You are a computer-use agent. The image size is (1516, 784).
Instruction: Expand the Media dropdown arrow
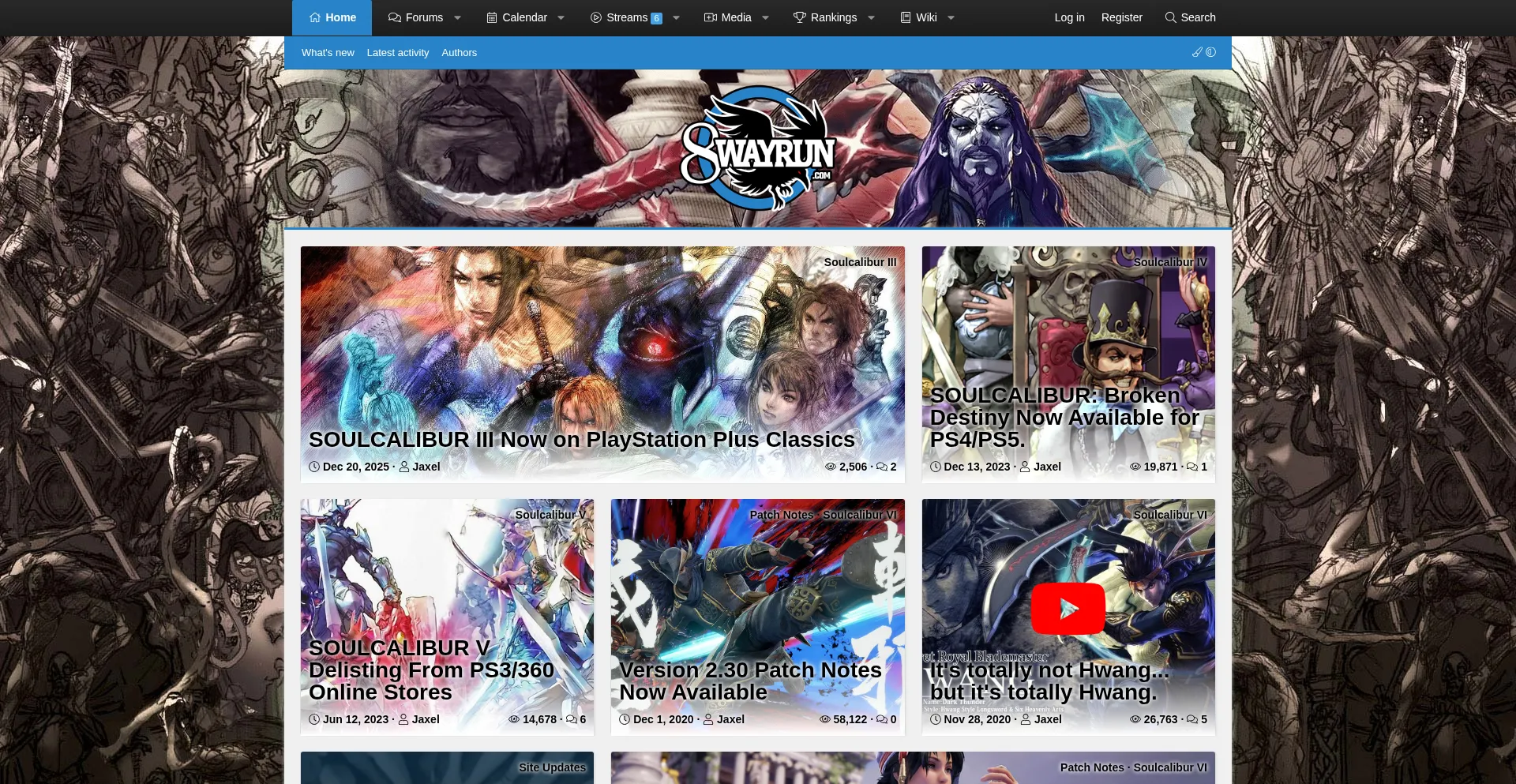pos(765,17)
